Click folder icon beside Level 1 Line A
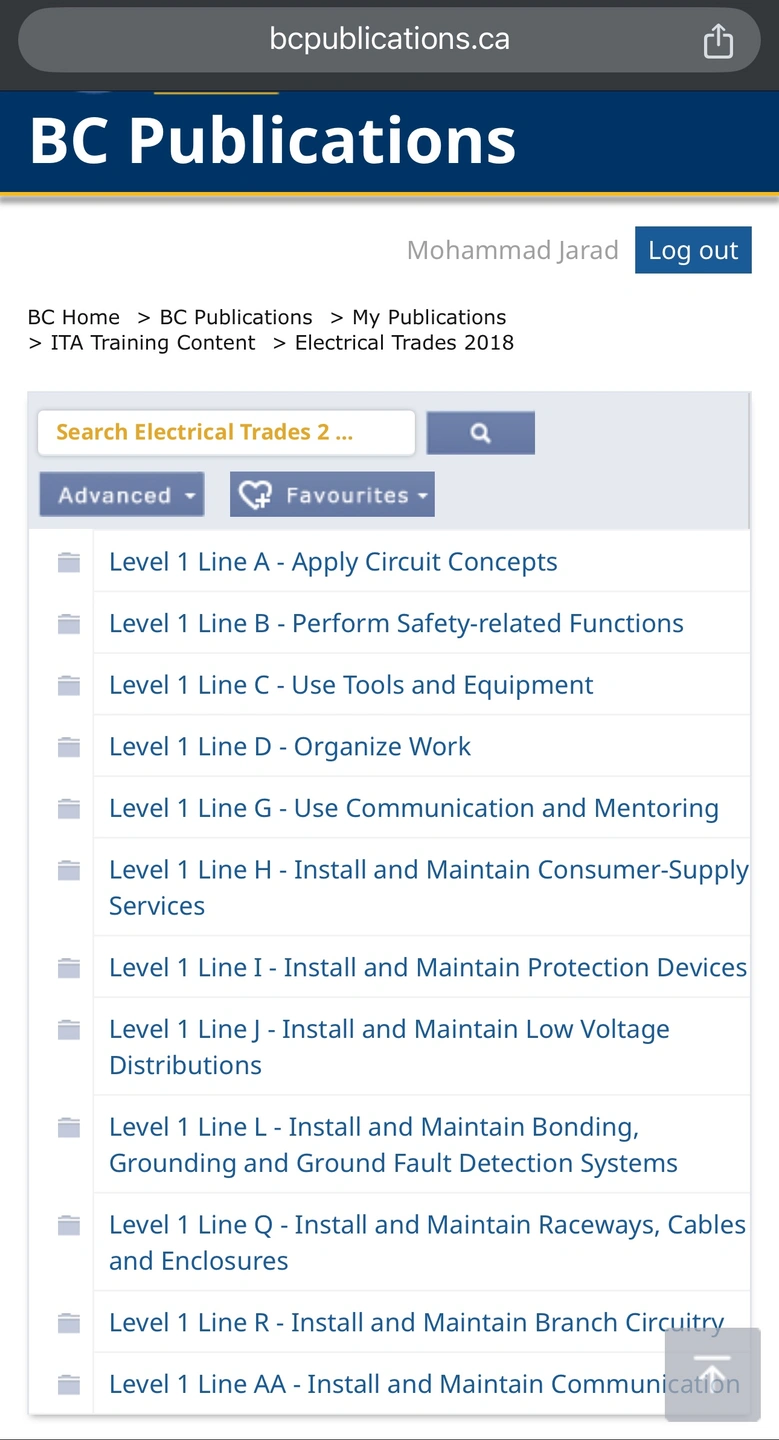The width and height of the screenshot is (779, 1440). click(x=69, y=562)
